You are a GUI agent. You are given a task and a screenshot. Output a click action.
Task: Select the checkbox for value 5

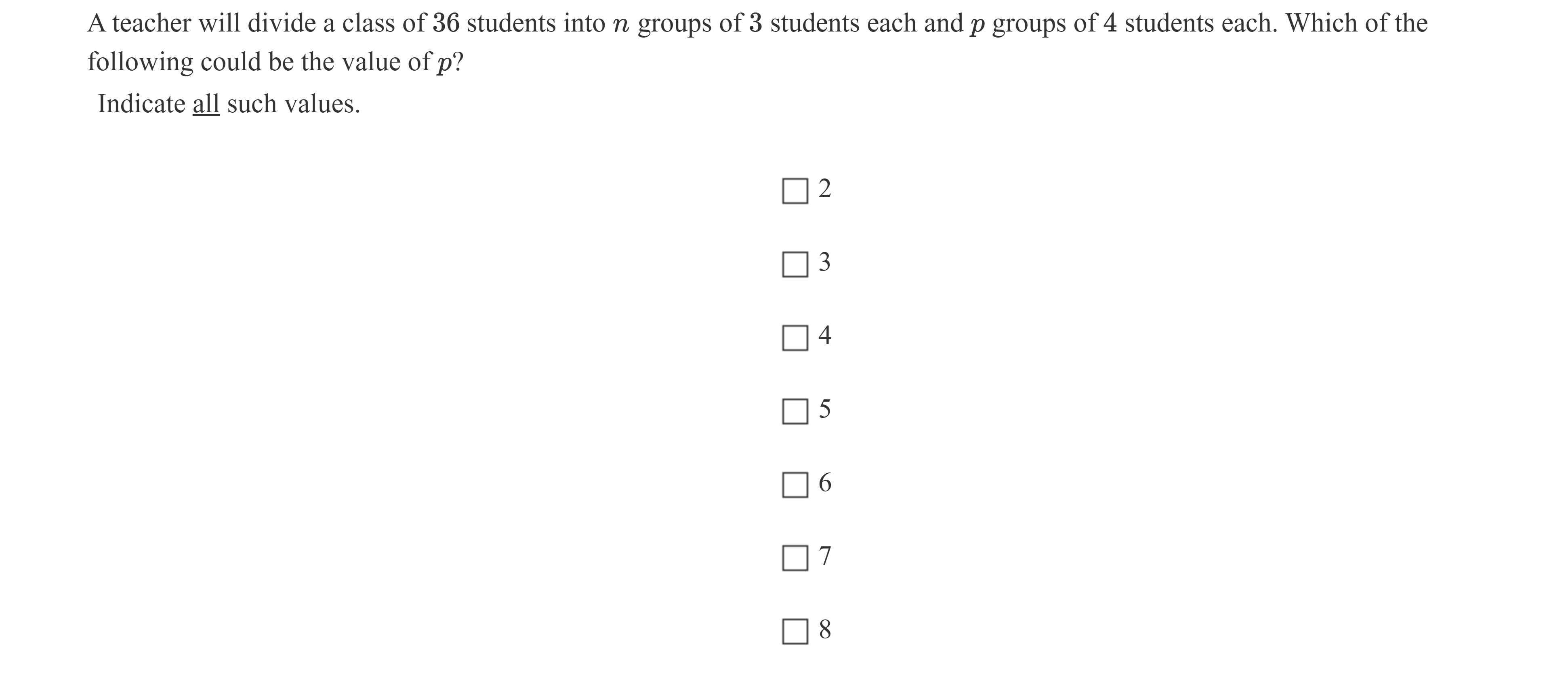[795, 412]
